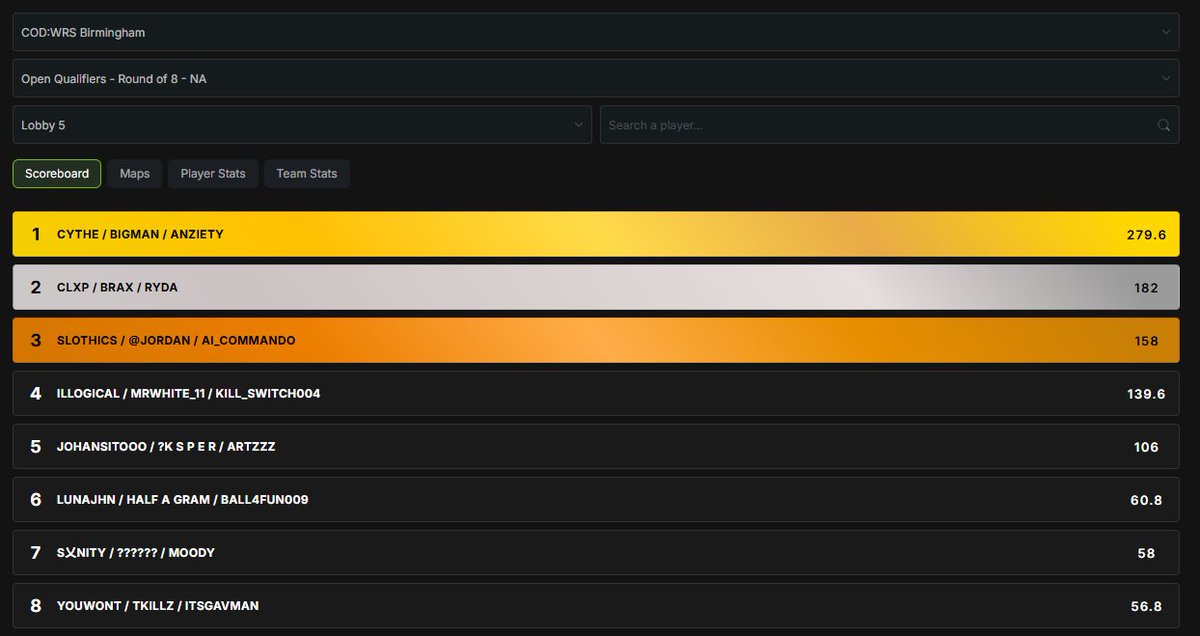Select the SXNITY / ?????? / MOODY row

coord(596,552)
